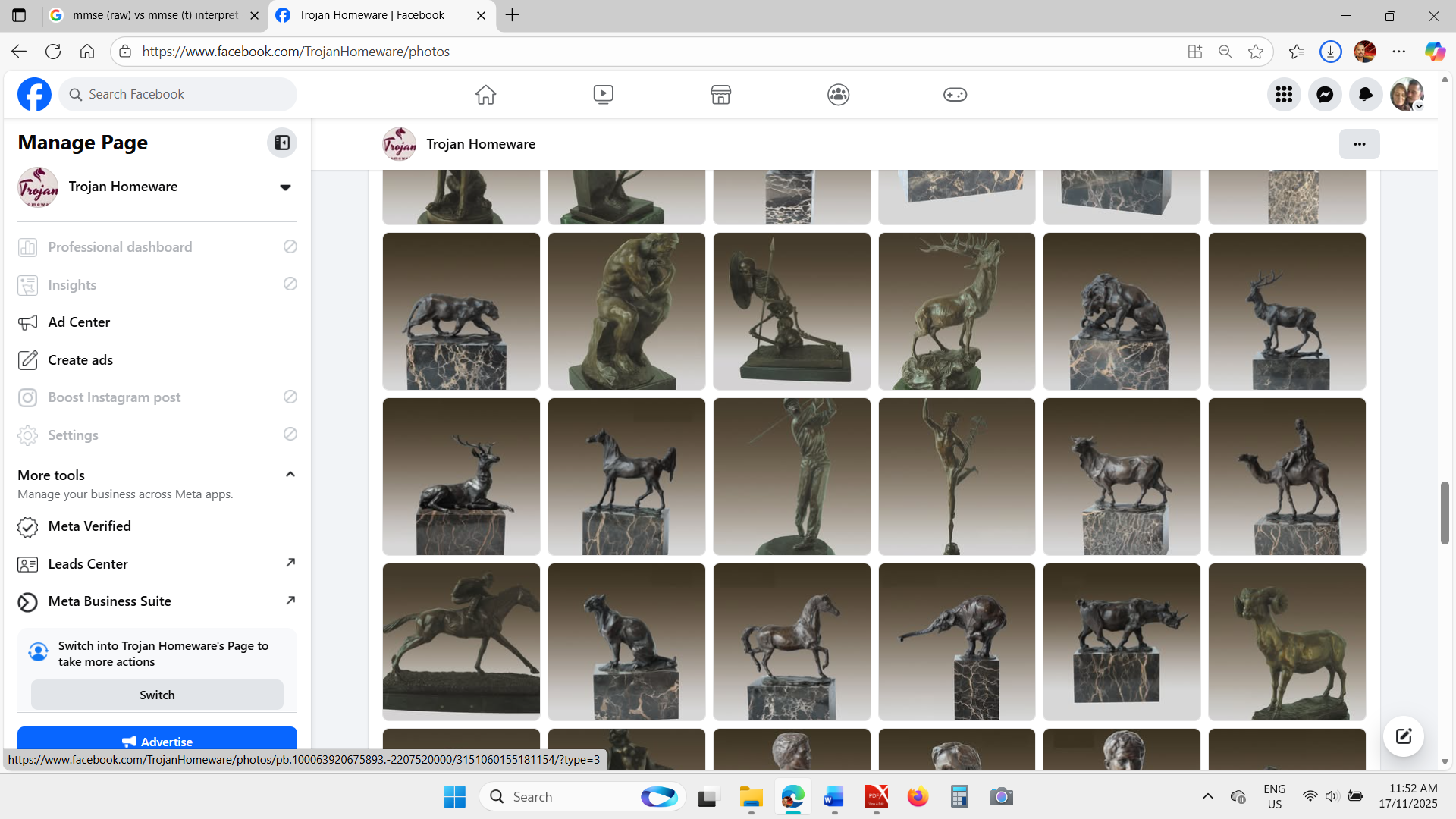Click the Switch button
1456x819 pixels.
157,695
